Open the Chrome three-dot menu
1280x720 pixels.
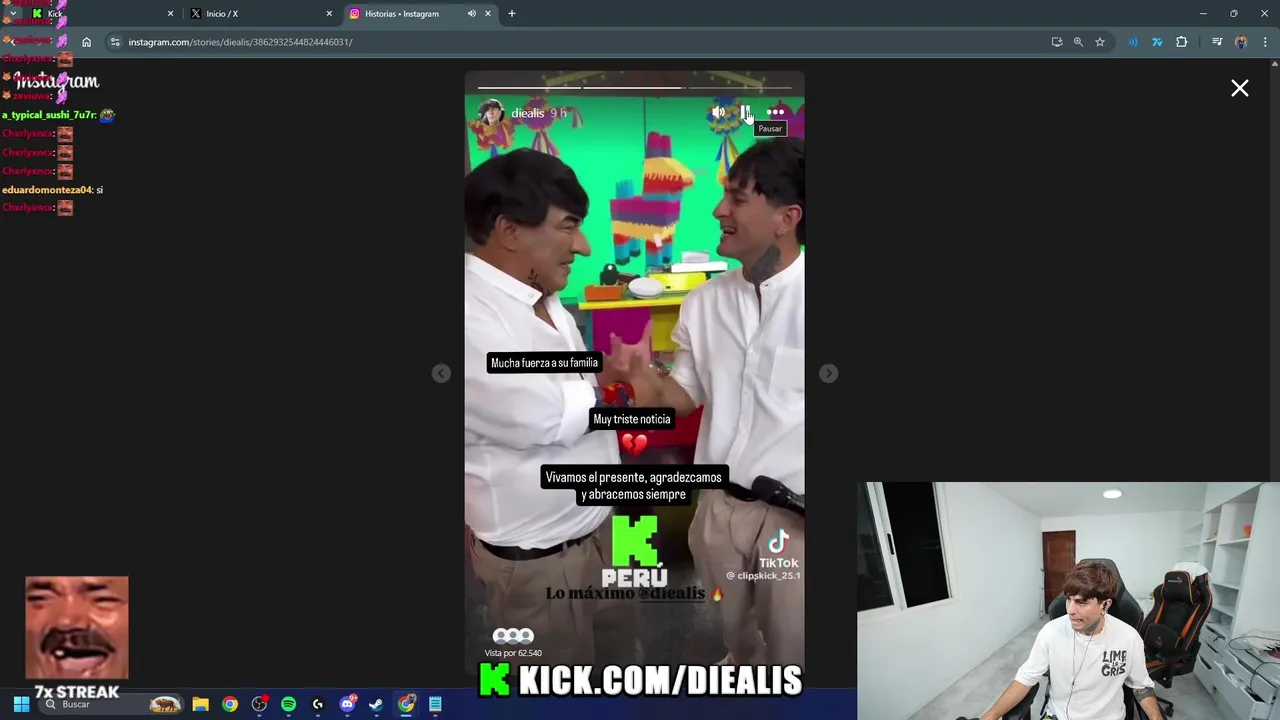coord(1266,42)
